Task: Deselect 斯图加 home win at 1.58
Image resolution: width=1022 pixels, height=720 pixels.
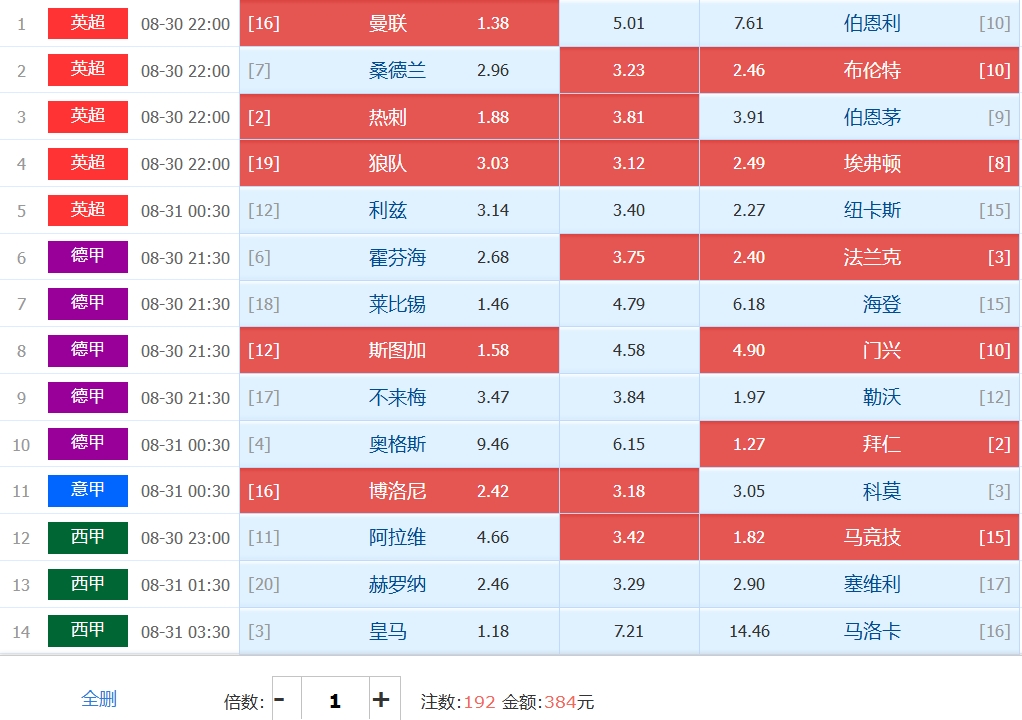Action: (399, 351)
